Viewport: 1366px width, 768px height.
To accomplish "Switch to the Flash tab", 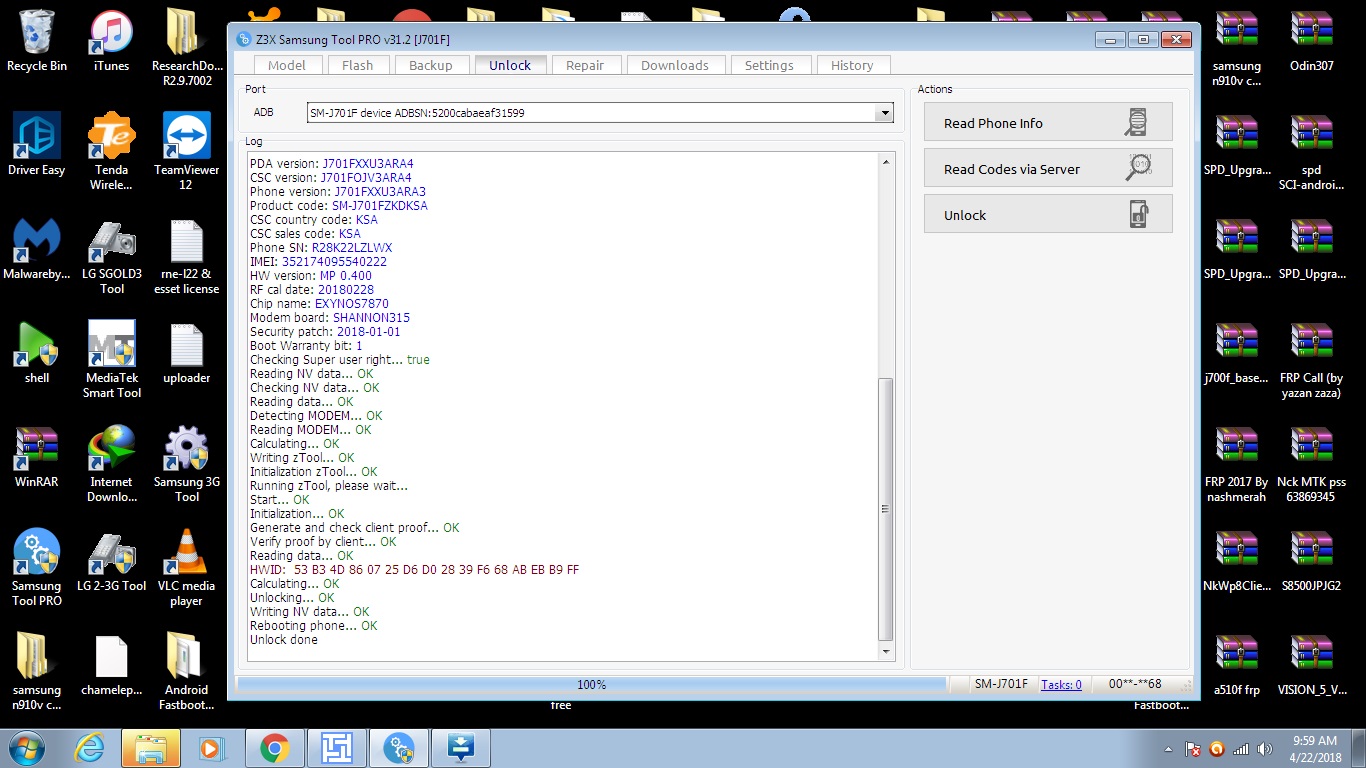I will coord(357,65).
